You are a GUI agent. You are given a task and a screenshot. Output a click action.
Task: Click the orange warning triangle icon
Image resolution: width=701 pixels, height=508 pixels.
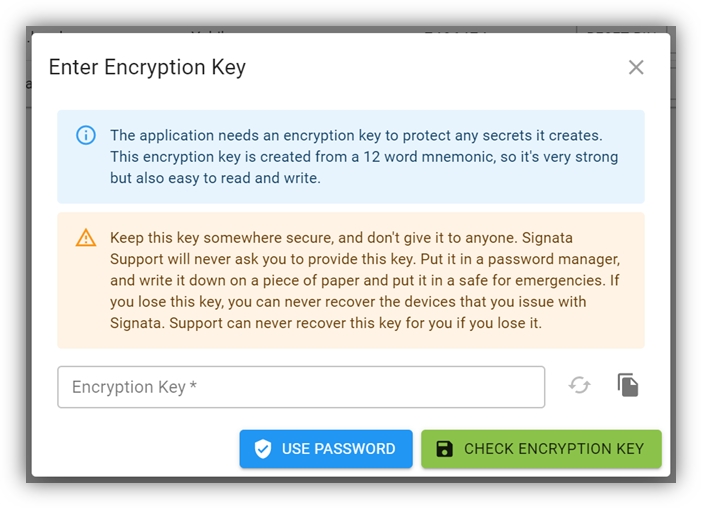(x=86, y=238)
